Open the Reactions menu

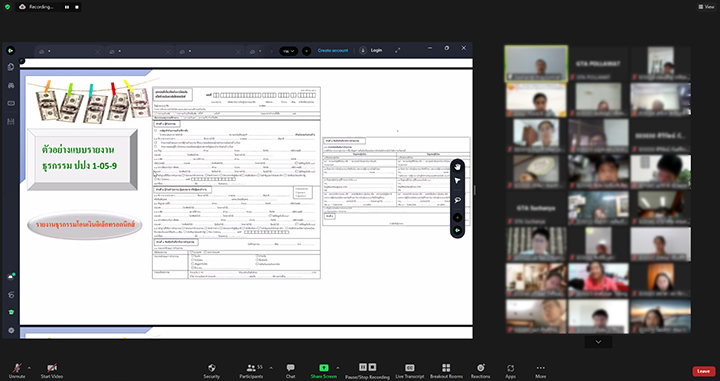[480, 370]
